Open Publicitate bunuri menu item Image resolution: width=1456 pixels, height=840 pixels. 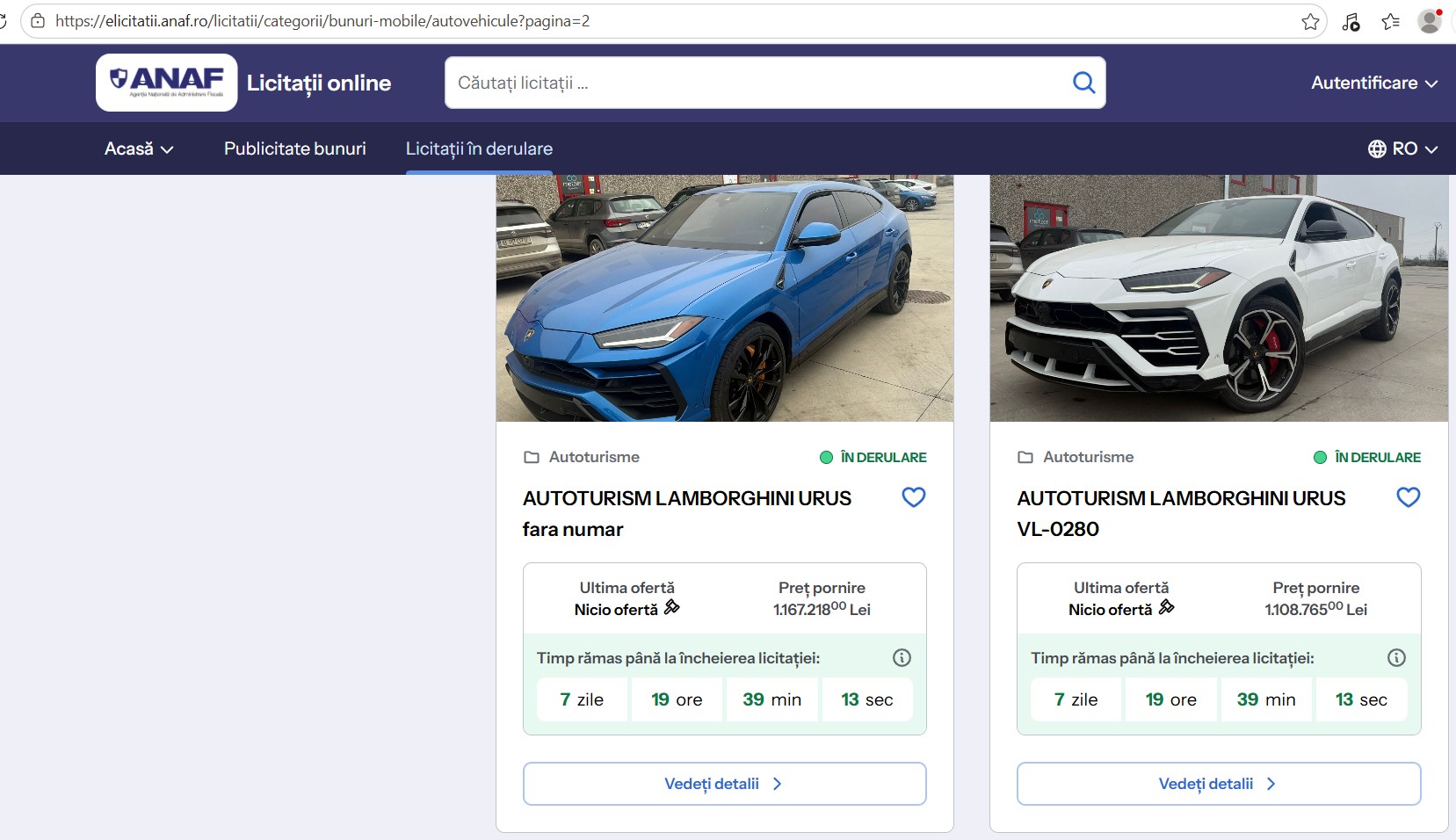click(295, 148)
